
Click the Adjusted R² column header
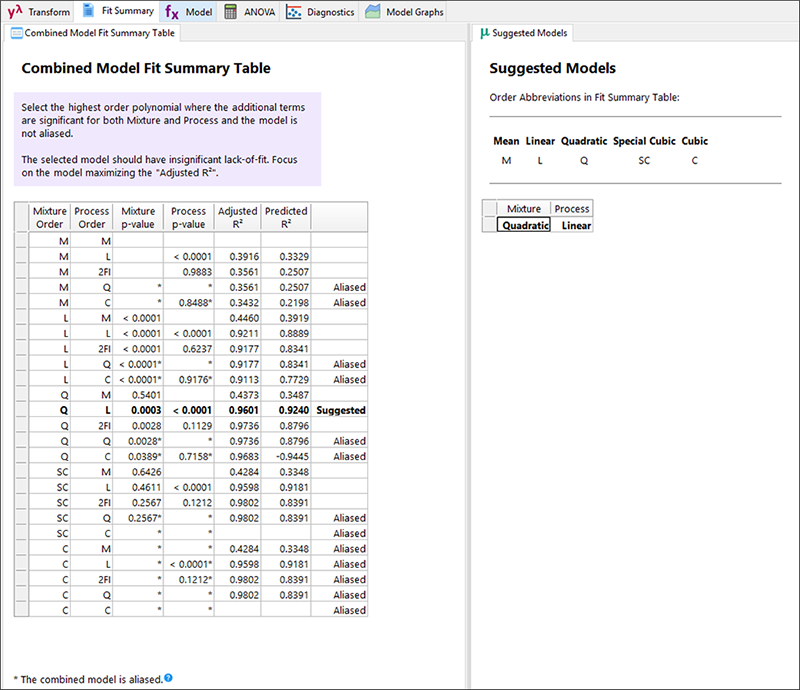click(x=238, y=218)
